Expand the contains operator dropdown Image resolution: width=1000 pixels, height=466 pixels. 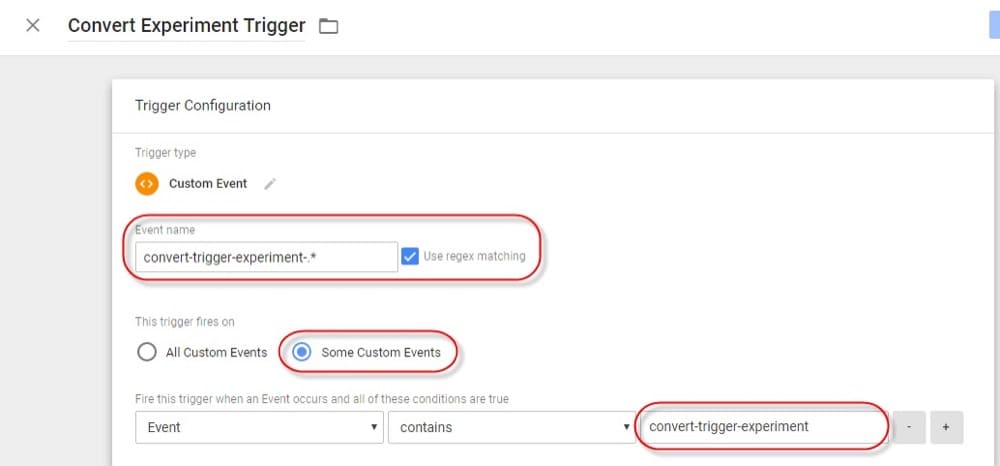click(x=510, y=427)
